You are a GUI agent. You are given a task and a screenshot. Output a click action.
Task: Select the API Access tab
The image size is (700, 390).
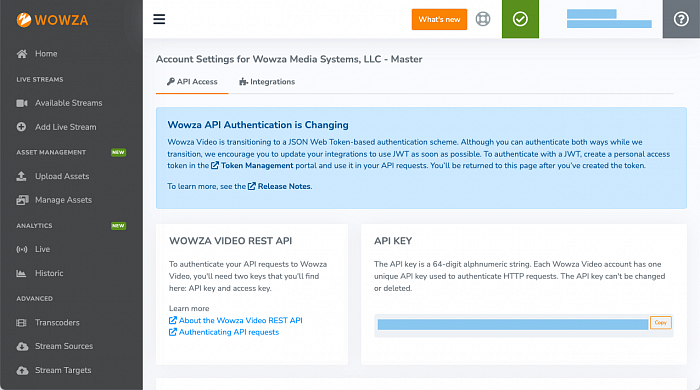click(x=192, y=82)
